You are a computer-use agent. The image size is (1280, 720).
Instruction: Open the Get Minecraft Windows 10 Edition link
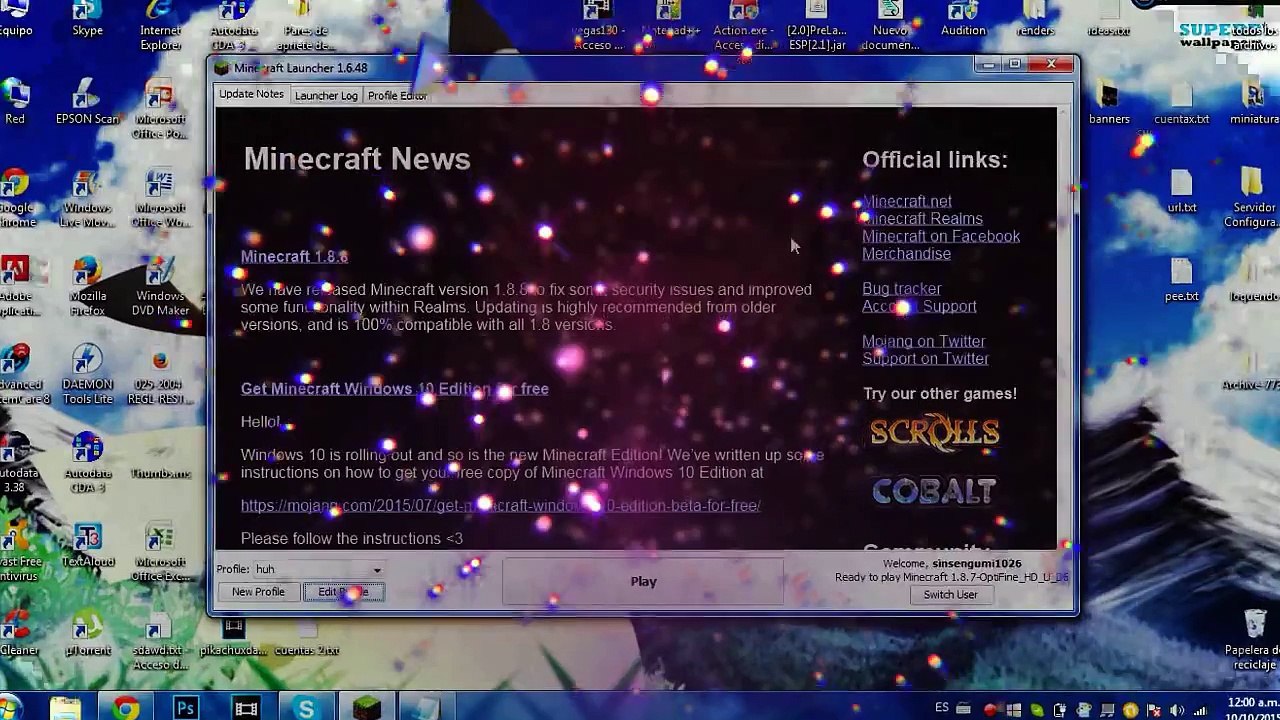pos(394,389)
